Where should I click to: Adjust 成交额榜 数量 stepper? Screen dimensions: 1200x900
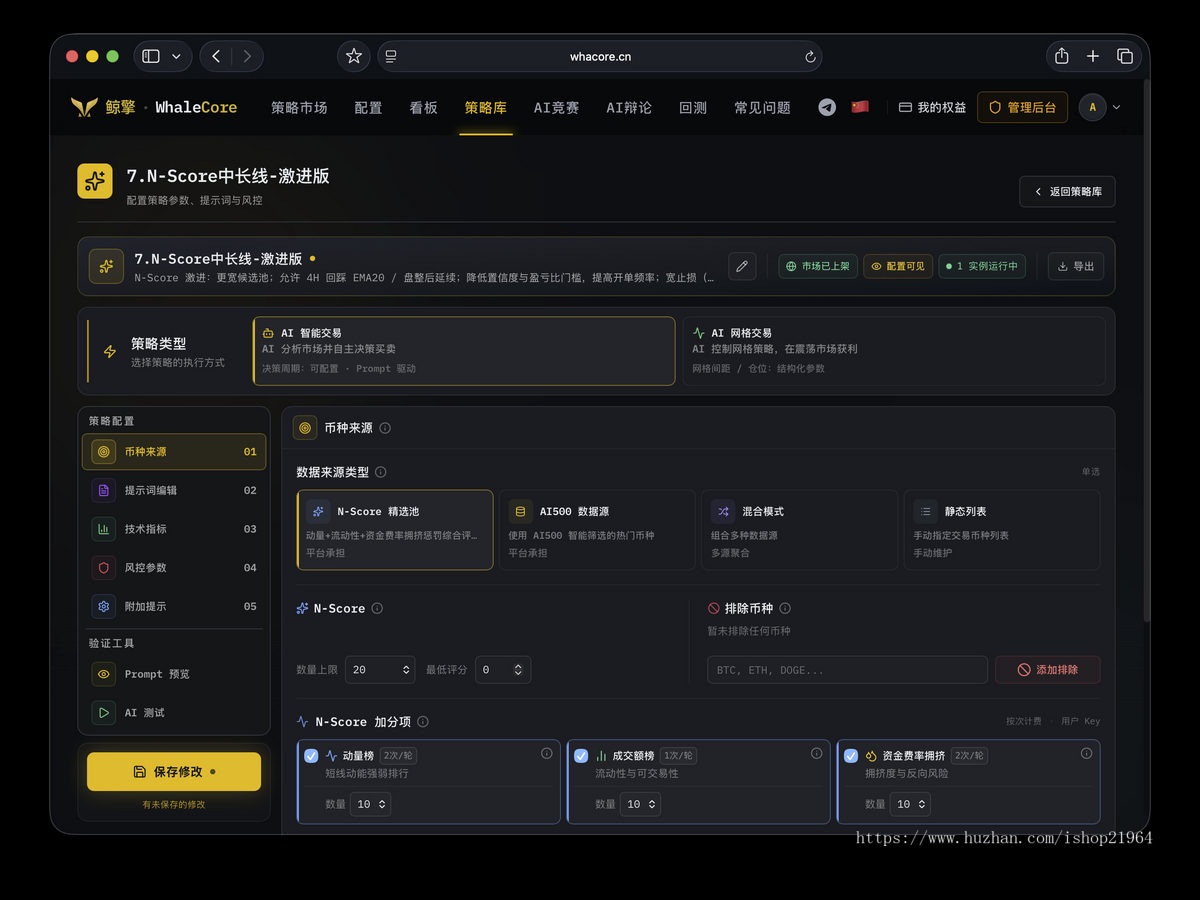tap(652, 804)
